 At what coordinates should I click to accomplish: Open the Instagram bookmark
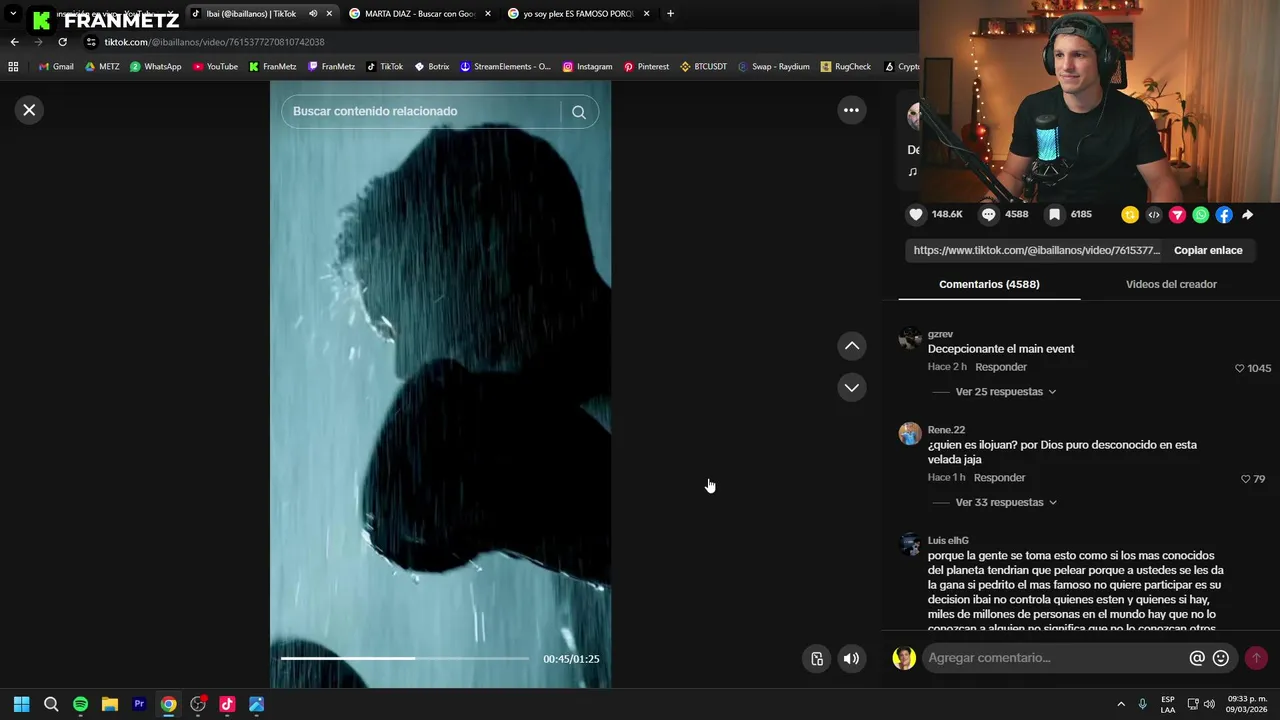[587, 67]
